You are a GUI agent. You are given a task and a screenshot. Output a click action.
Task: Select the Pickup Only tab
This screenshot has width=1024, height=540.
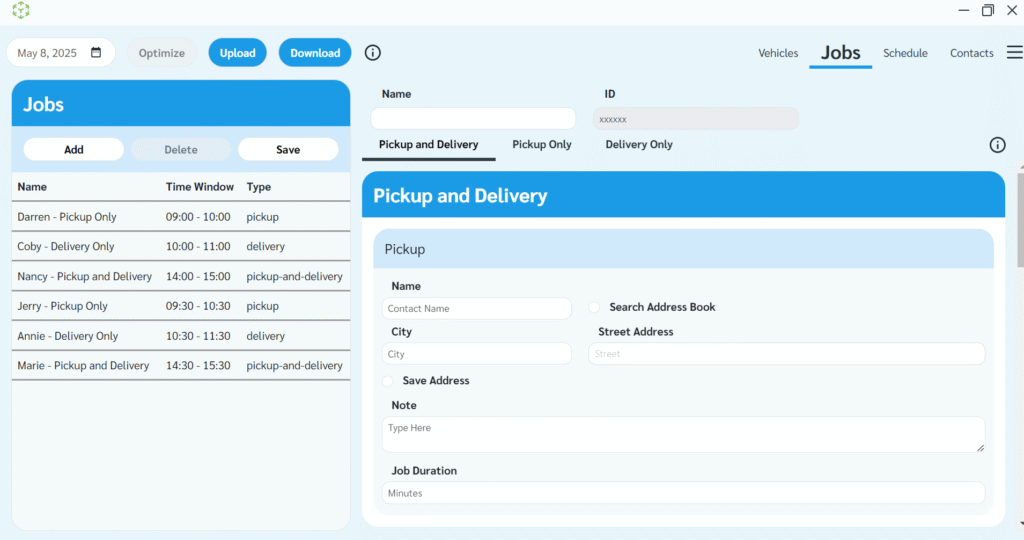[542, 145]
